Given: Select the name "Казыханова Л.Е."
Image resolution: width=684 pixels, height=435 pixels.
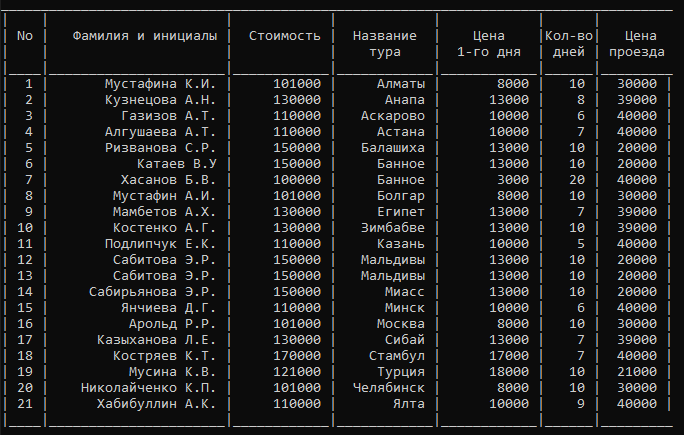Looking at the screenshot, I should [157, 340].
